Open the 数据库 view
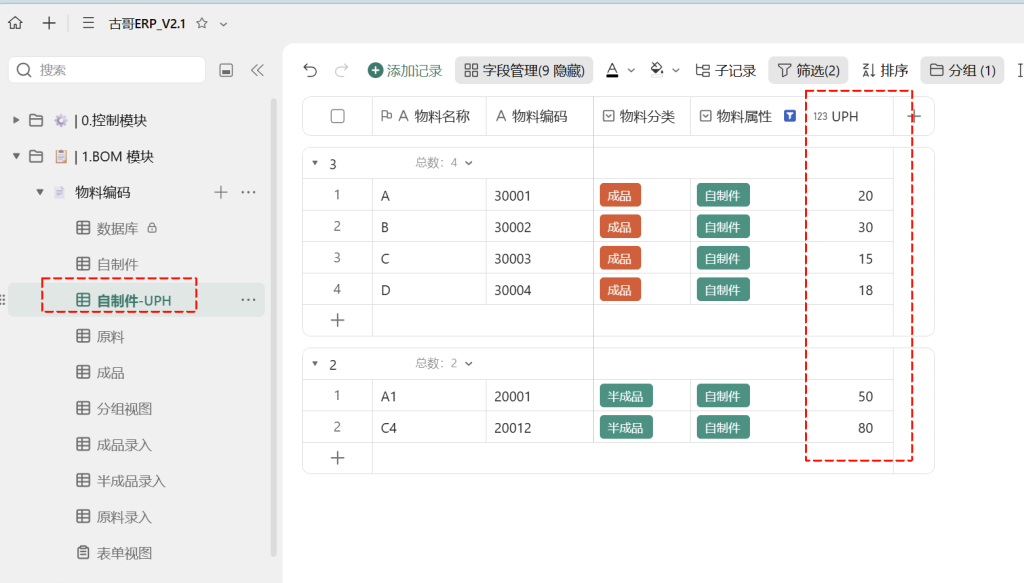 (117, 228)
